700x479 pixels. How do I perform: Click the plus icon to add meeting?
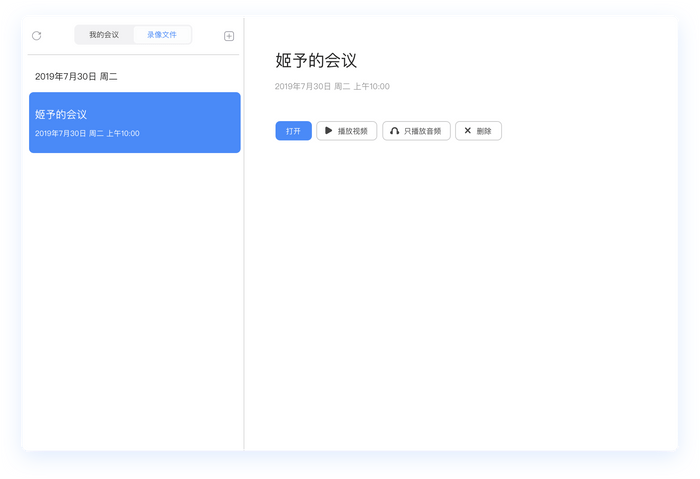click(229, 36)
